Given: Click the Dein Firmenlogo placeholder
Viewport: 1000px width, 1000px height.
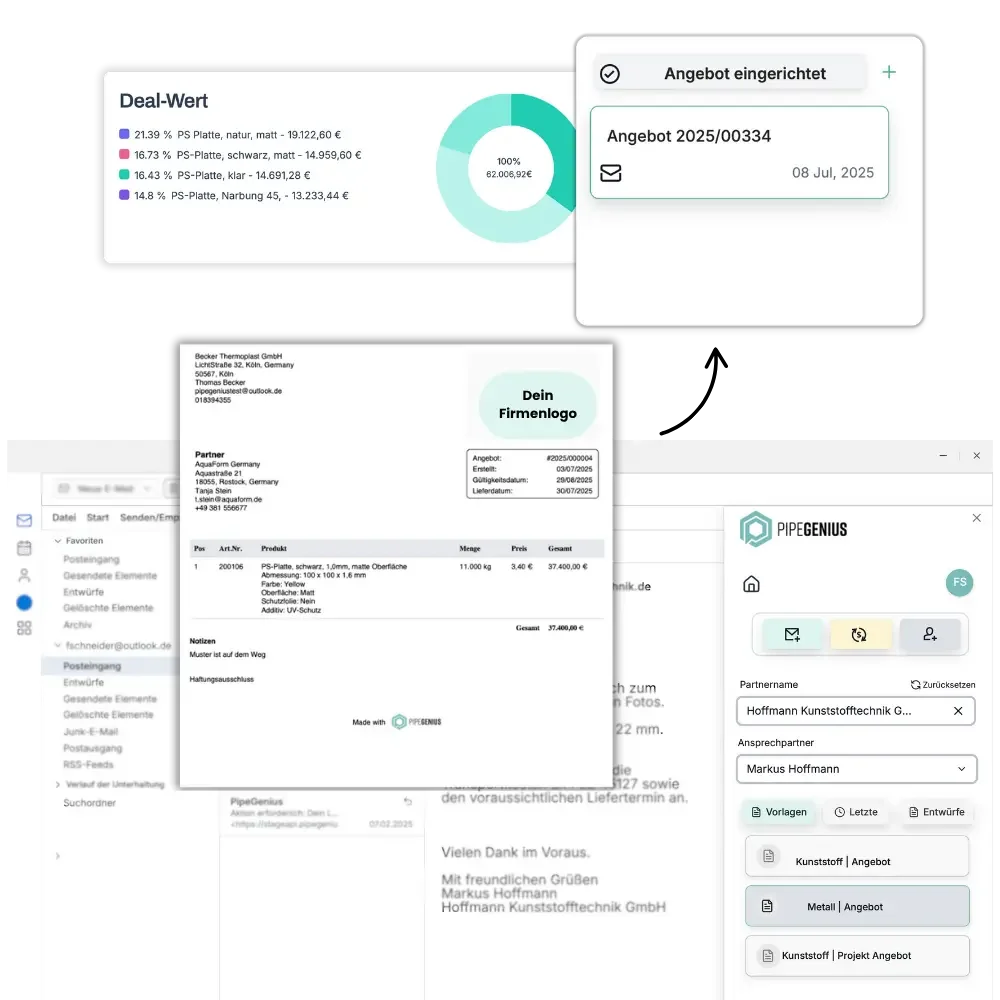Looking at the screenshot, I should (538, 404).
